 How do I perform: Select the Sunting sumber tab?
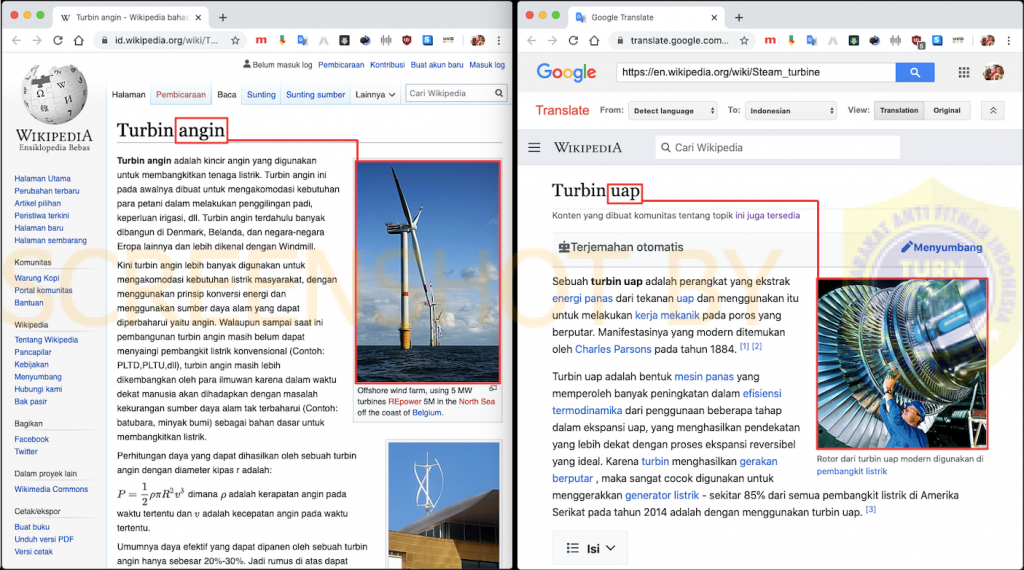tap(315, 95)
